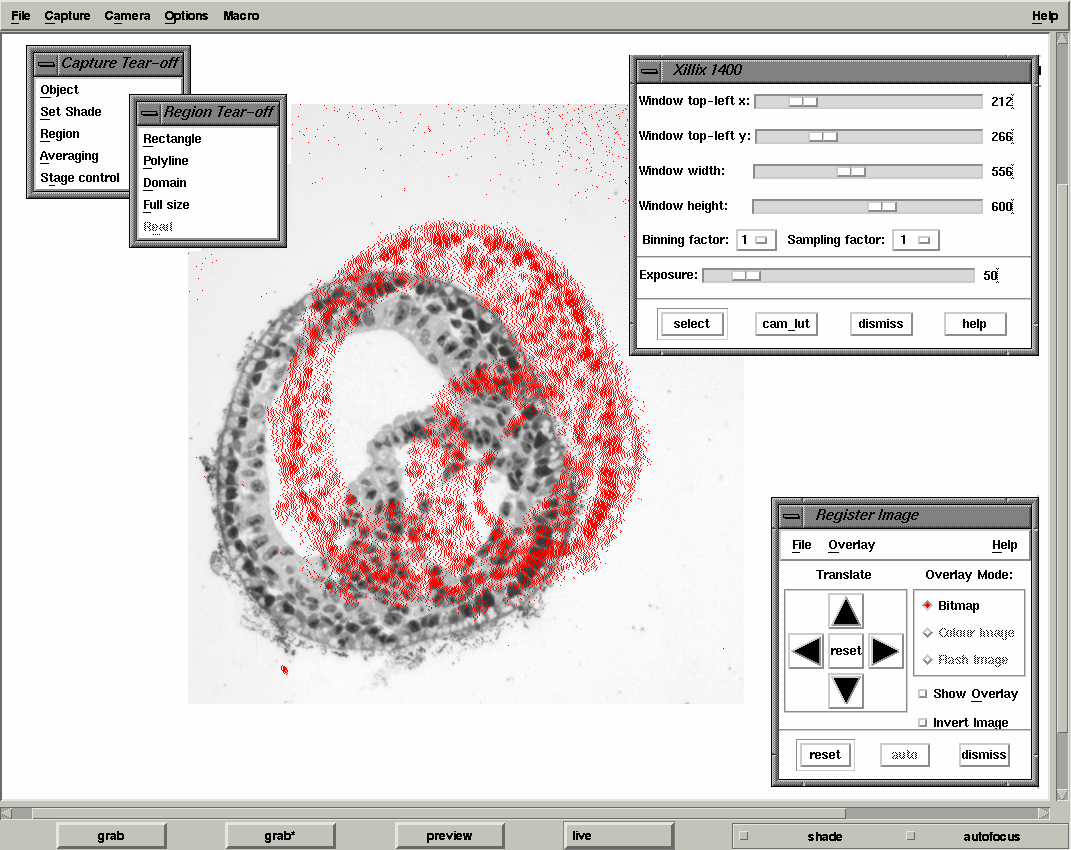Open the Camera menu

point(127,16)
